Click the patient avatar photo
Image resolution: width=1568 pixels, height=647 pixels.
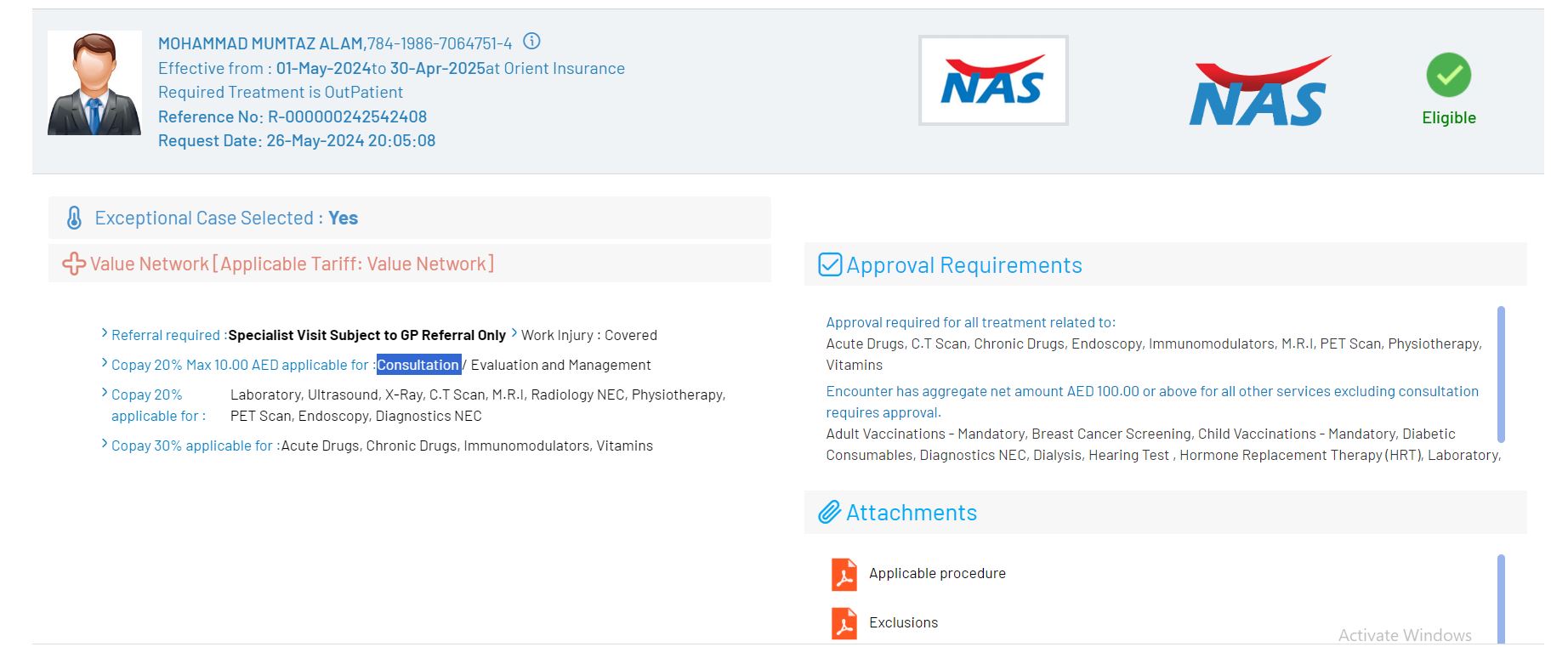point(94,83)
